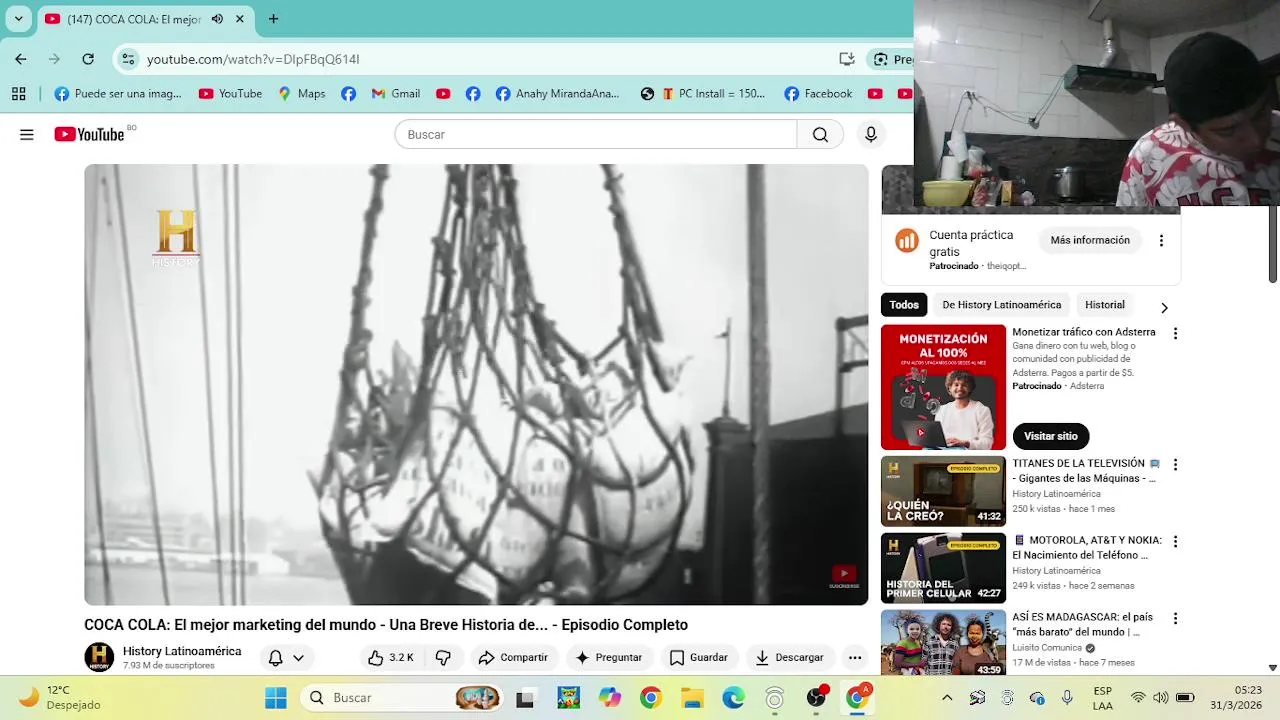Click the subscribe watermark in the video
Screen dimensions: 1280x720
[x=844, y=576]
